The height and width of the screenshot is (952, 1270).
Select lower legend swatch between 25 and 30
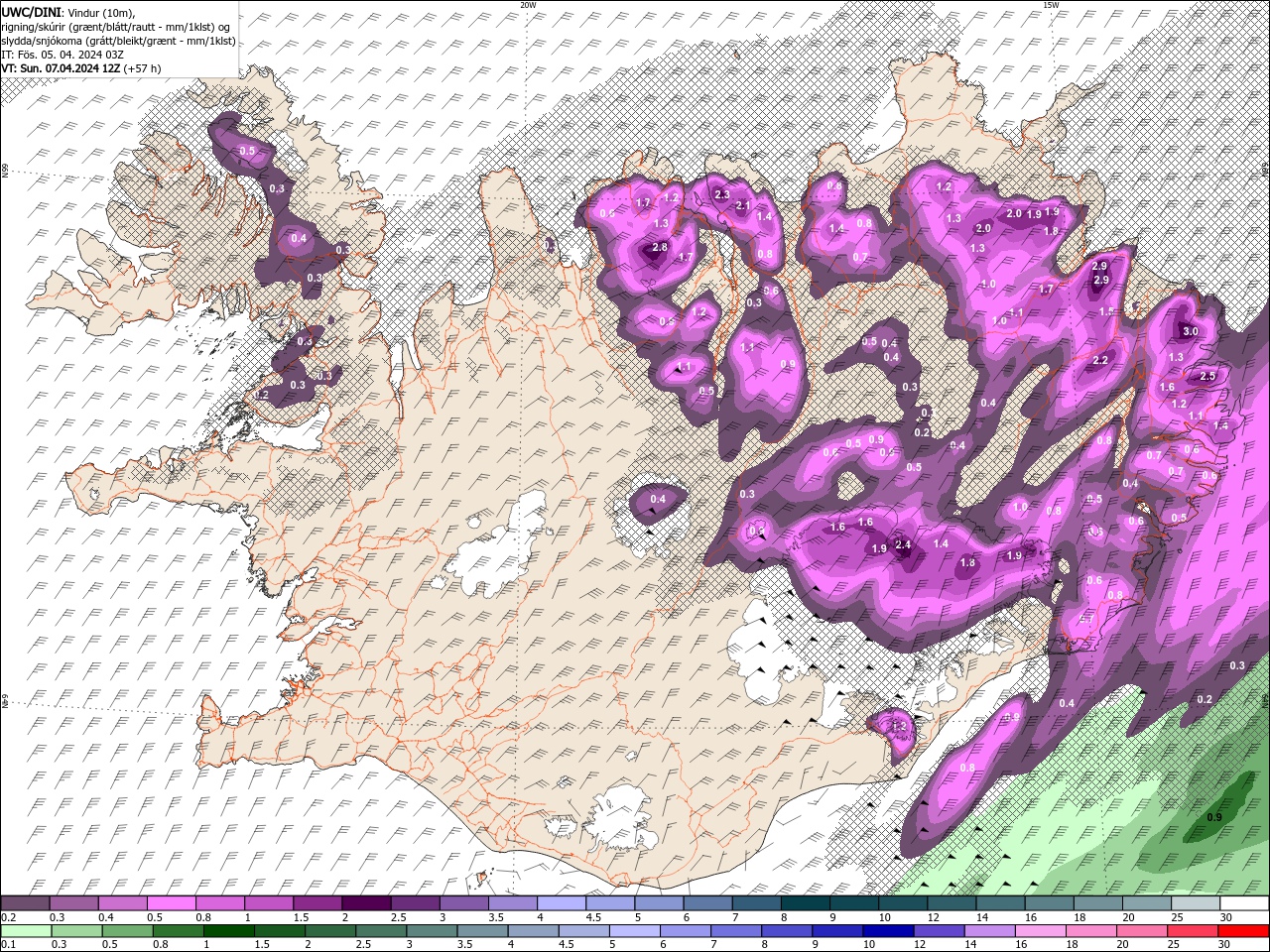pos(1195,931)
